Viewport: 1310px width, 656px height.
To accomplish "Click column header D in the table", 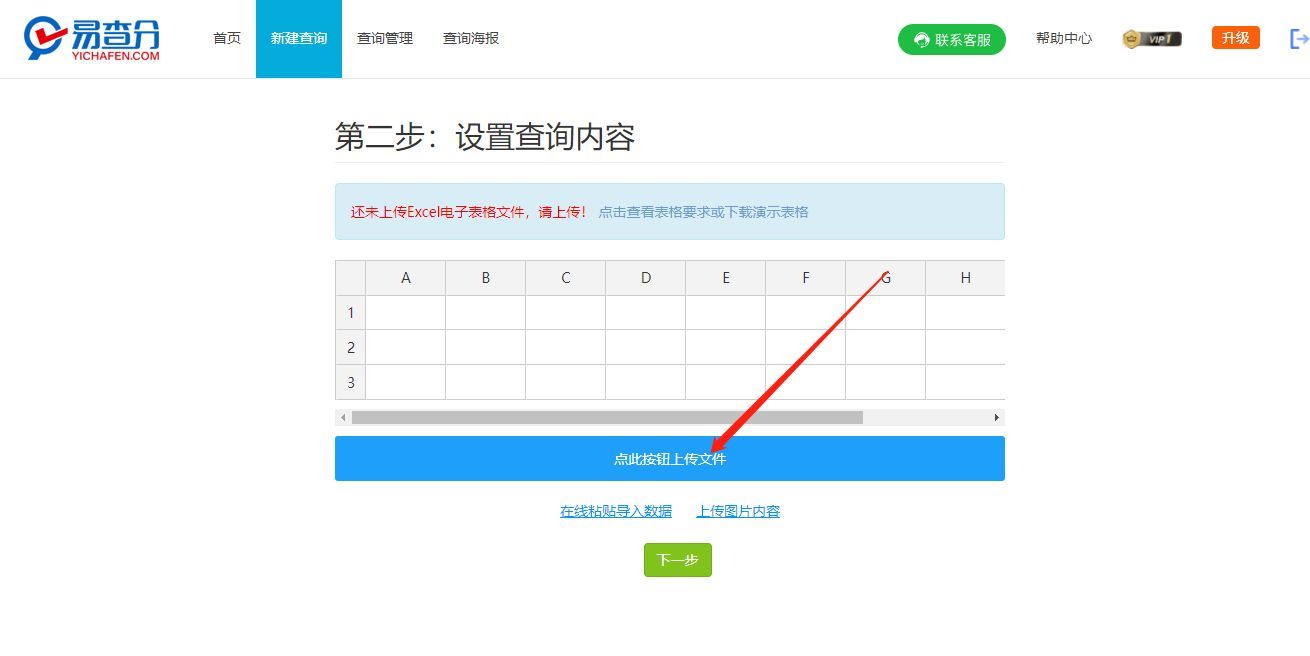I will [645, 277].
